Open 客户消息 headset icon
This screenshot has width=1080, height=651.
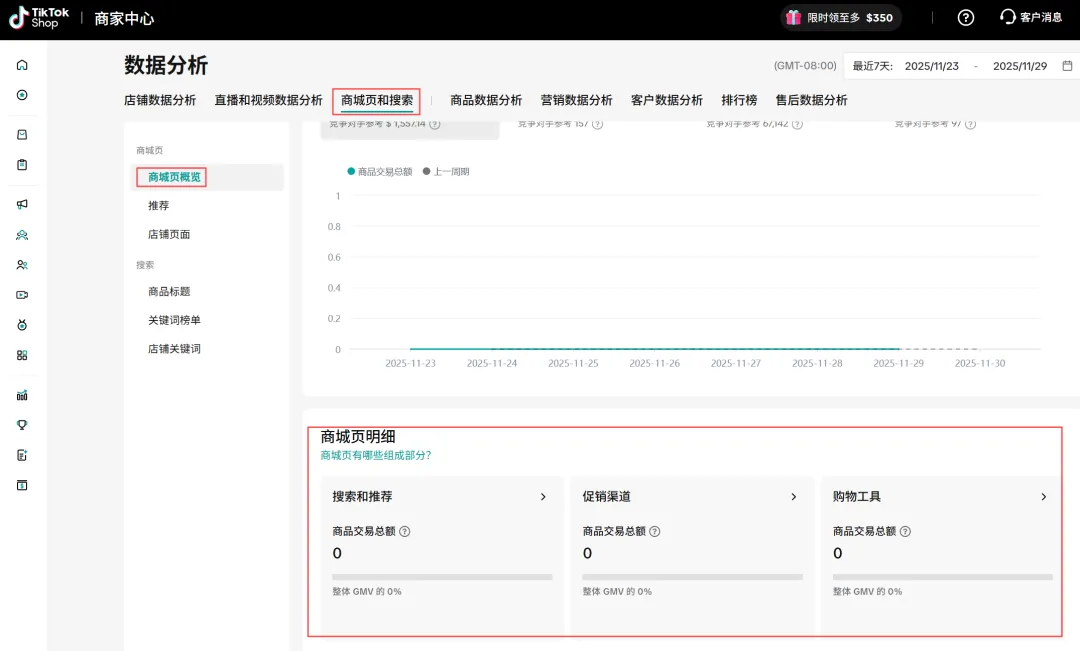pos(1008,18)
